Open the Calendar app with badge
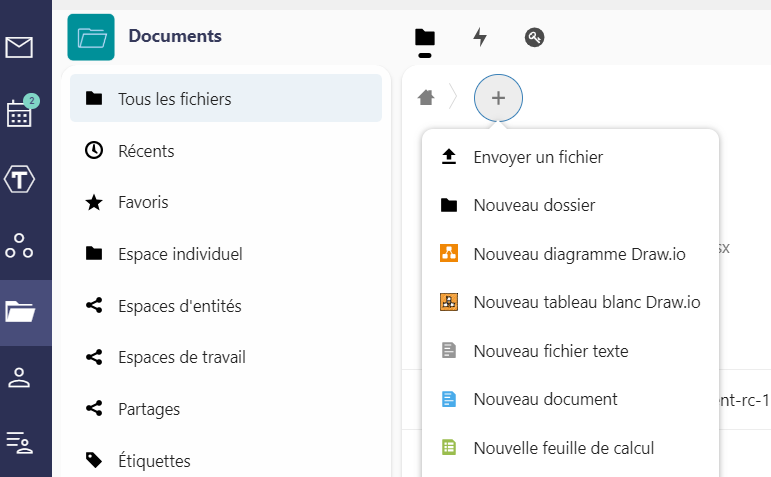771x477 pixels. 21,112
